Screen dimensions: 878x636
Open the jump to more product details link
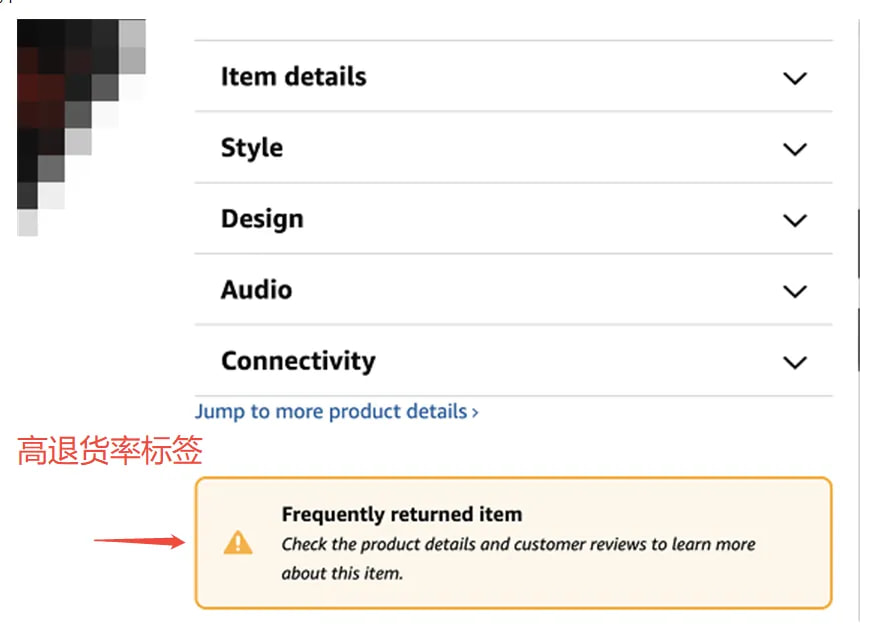pyautogui.click(x=335, y=410)
